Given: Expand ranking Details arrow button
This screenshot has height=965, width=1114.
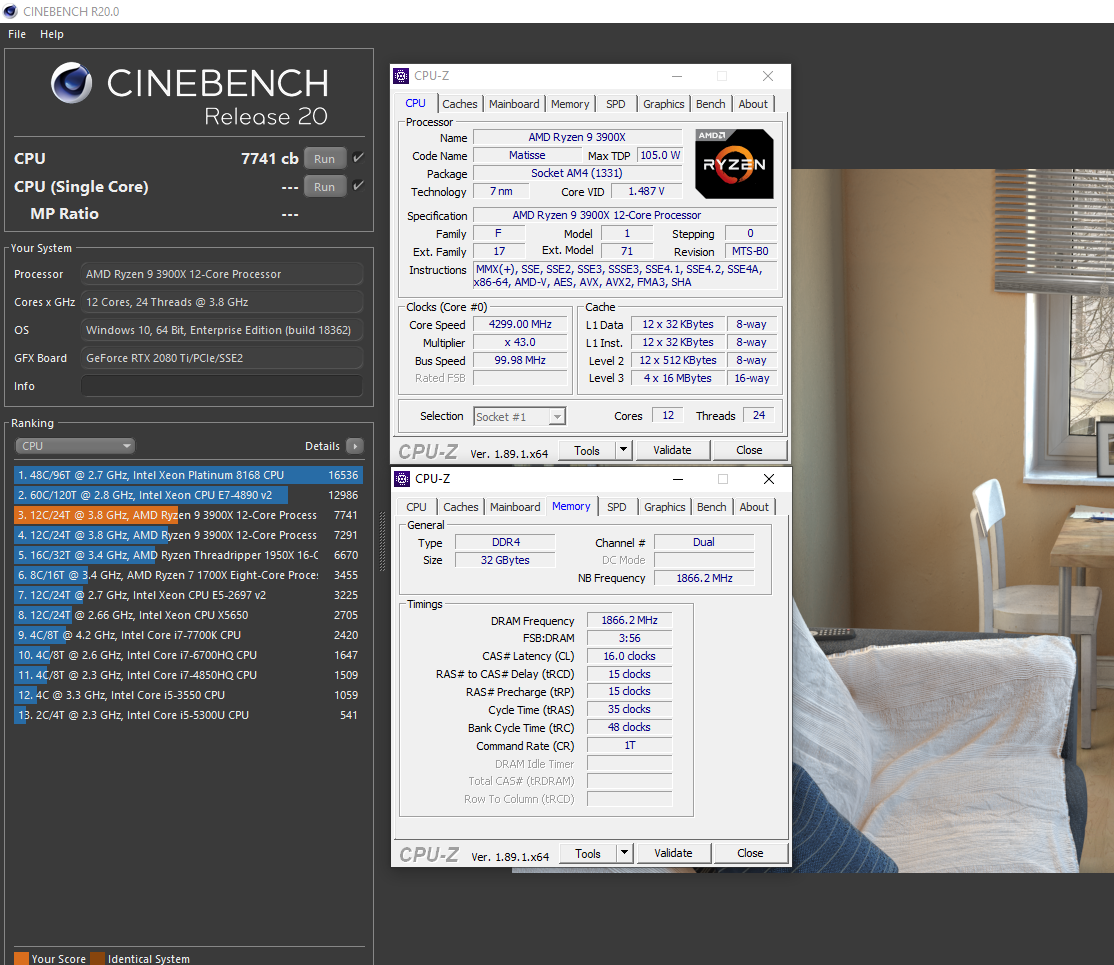Looking at the screenshot, I should [x=355, y=446].
